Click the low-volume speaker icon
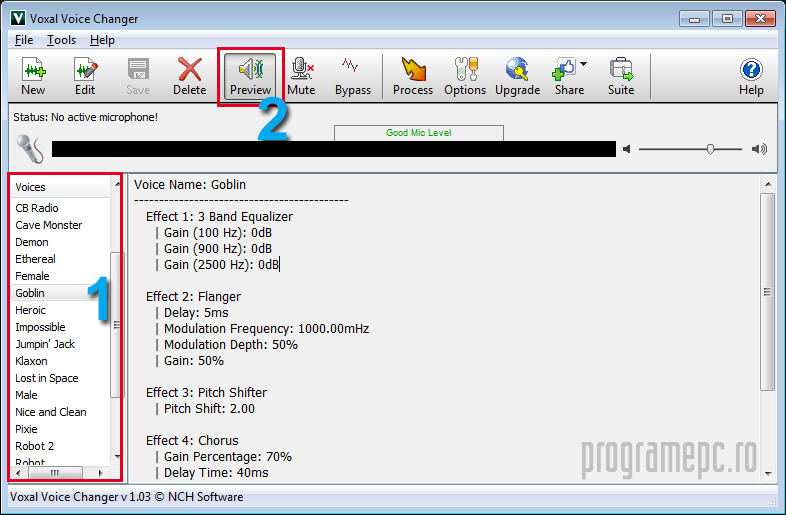The image size is (786, 515). [x=627, y=149]
